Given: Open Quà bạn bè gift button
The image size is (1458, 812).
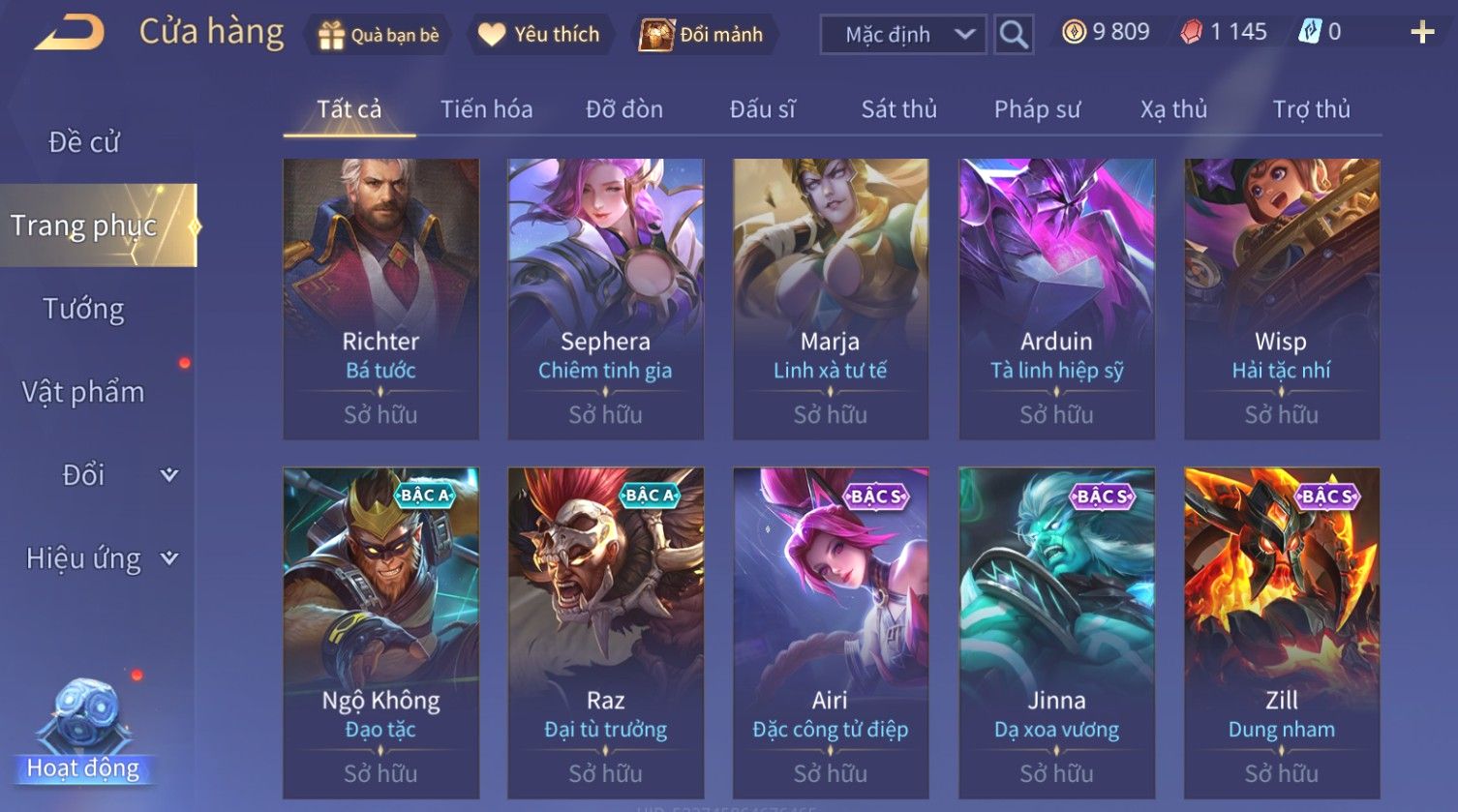Looking at the screenshot, I should pyautogui.click(x=379, y=35).
